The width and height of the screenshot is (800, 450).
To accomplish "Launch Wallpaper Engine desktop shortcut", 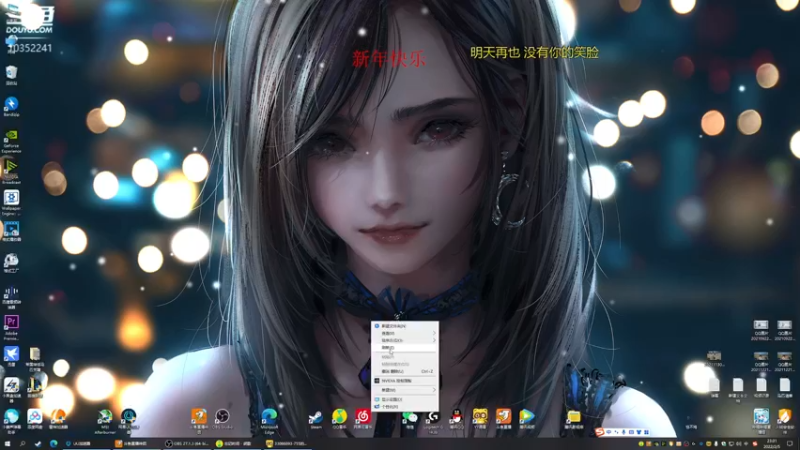I will [11, 202].
